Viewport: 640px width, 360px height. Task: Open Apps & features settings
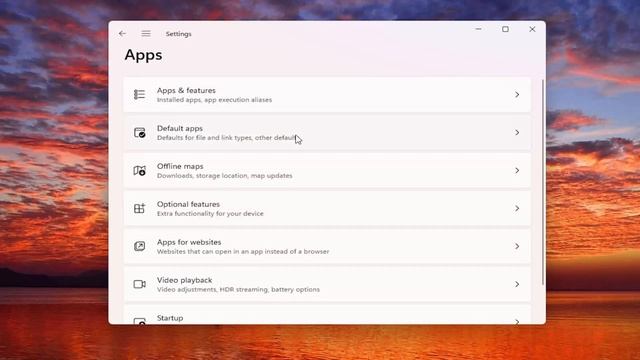point(327,95)
